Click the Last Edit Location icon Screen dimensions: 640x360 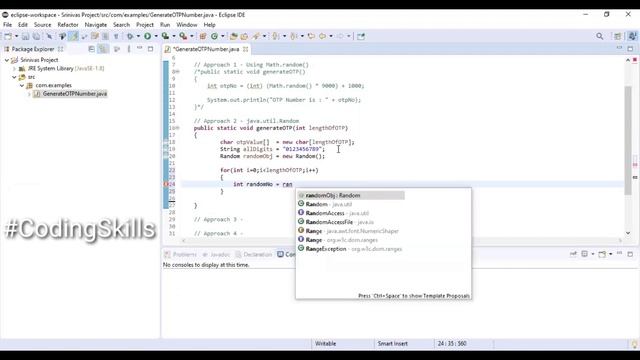click(311, 36)
